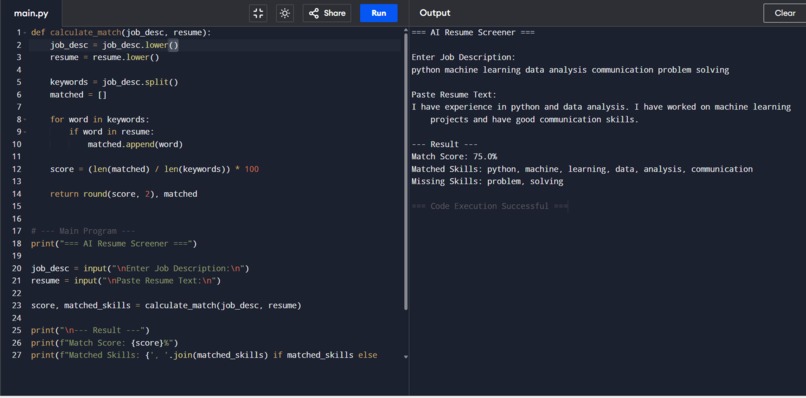Click the '# --- Main Program ---' comment
This screenshot has width=806, height=398.
tap(83, 231)
